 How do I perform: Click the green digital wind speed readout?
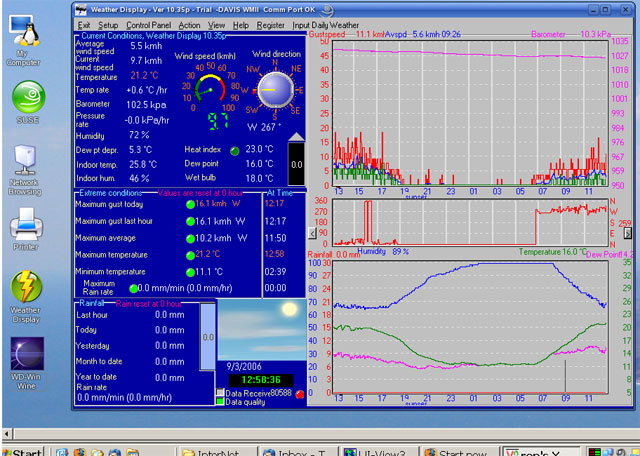coord(218,121)
